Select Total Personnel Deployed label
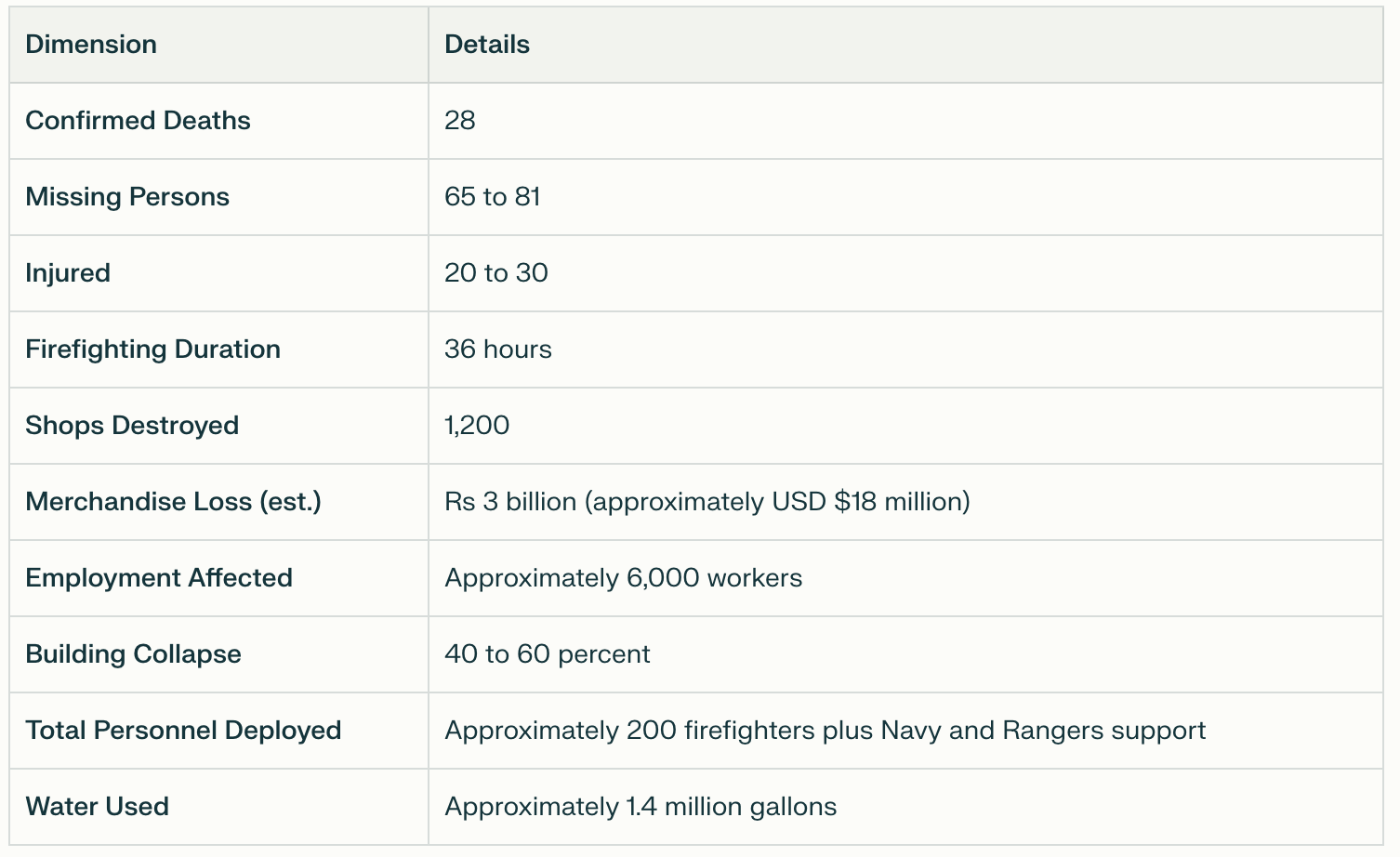1400x857 pixels. point(184,731)
